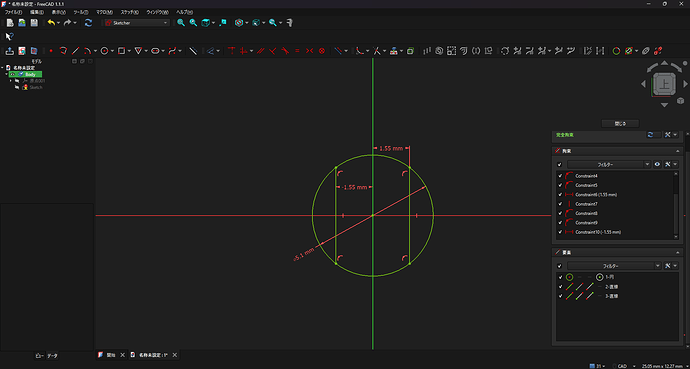Open the View menu
690x369 pixels.
(x=59, y=12)
